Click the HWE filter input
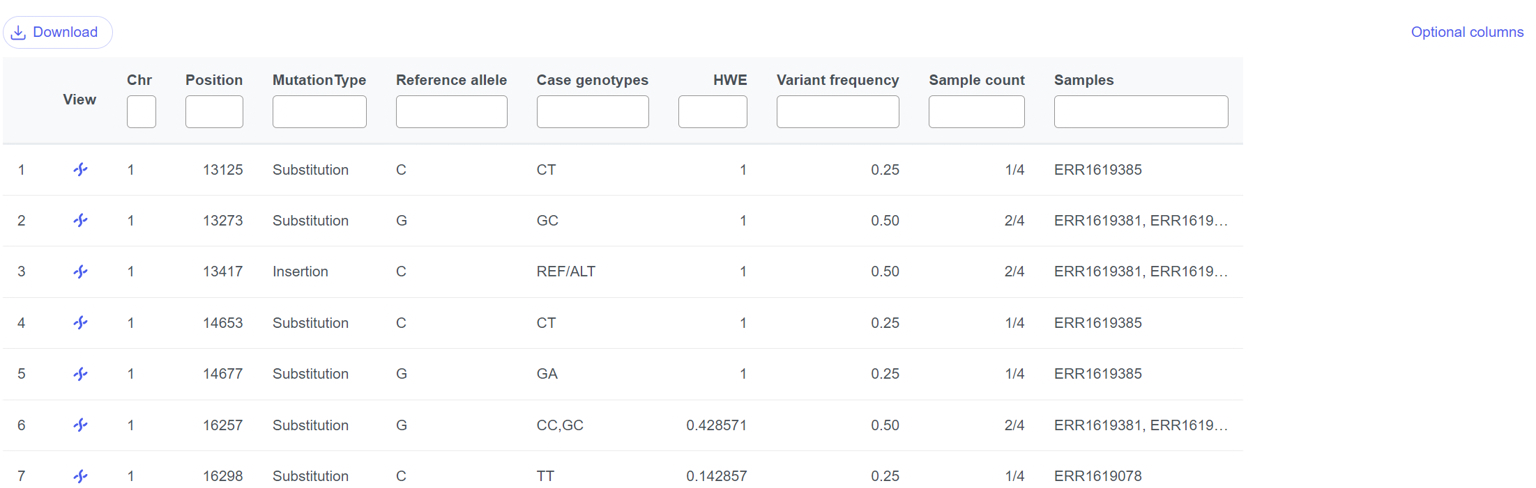The width and height of the screenshot is (1536, 488). [x=712, y=112]
